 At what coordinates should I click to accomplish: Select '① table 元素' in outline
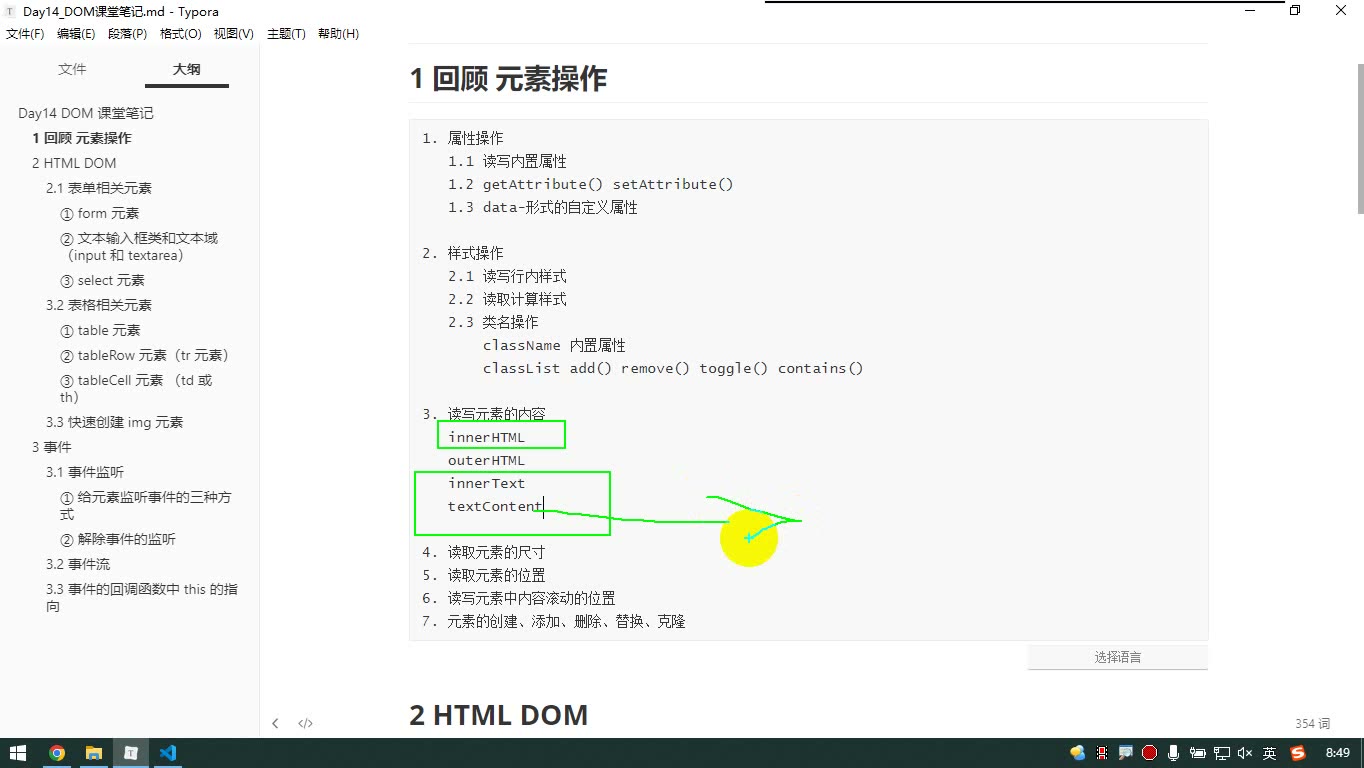[100, 330]
